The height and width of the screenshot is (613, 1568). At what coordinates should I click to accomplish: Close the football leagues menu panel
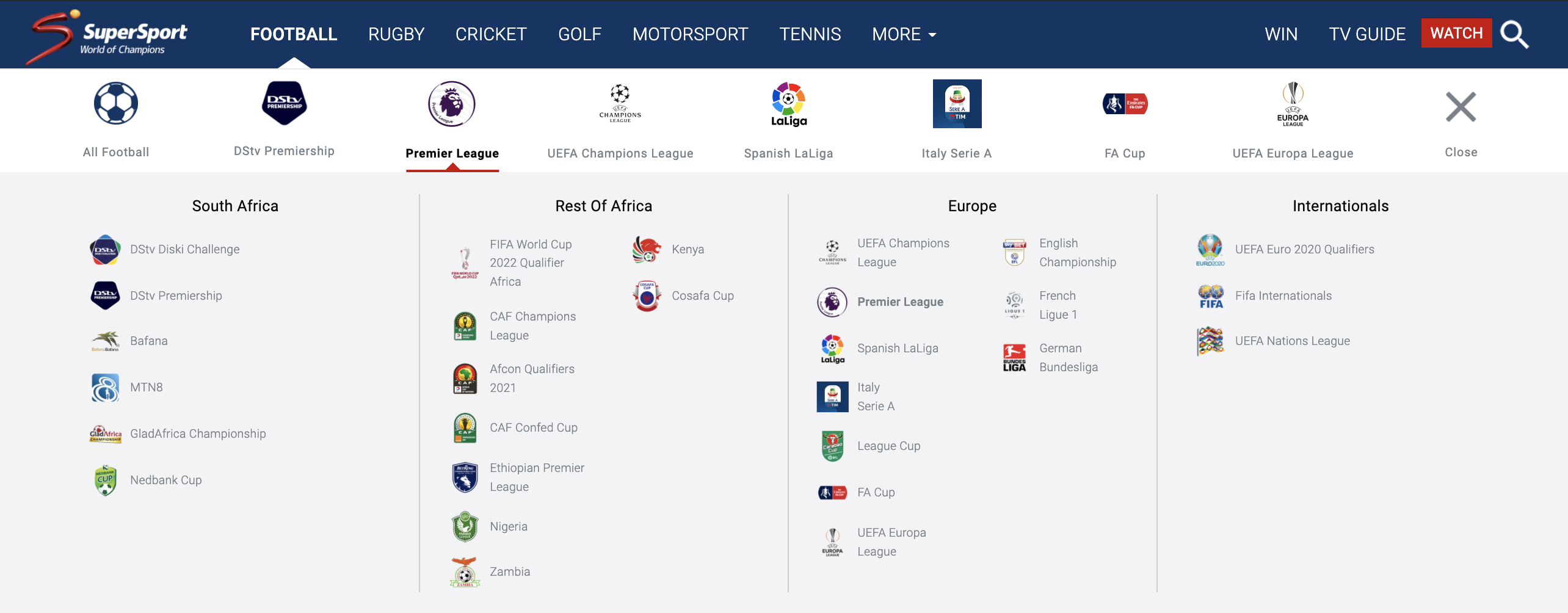pos(1461,108)
